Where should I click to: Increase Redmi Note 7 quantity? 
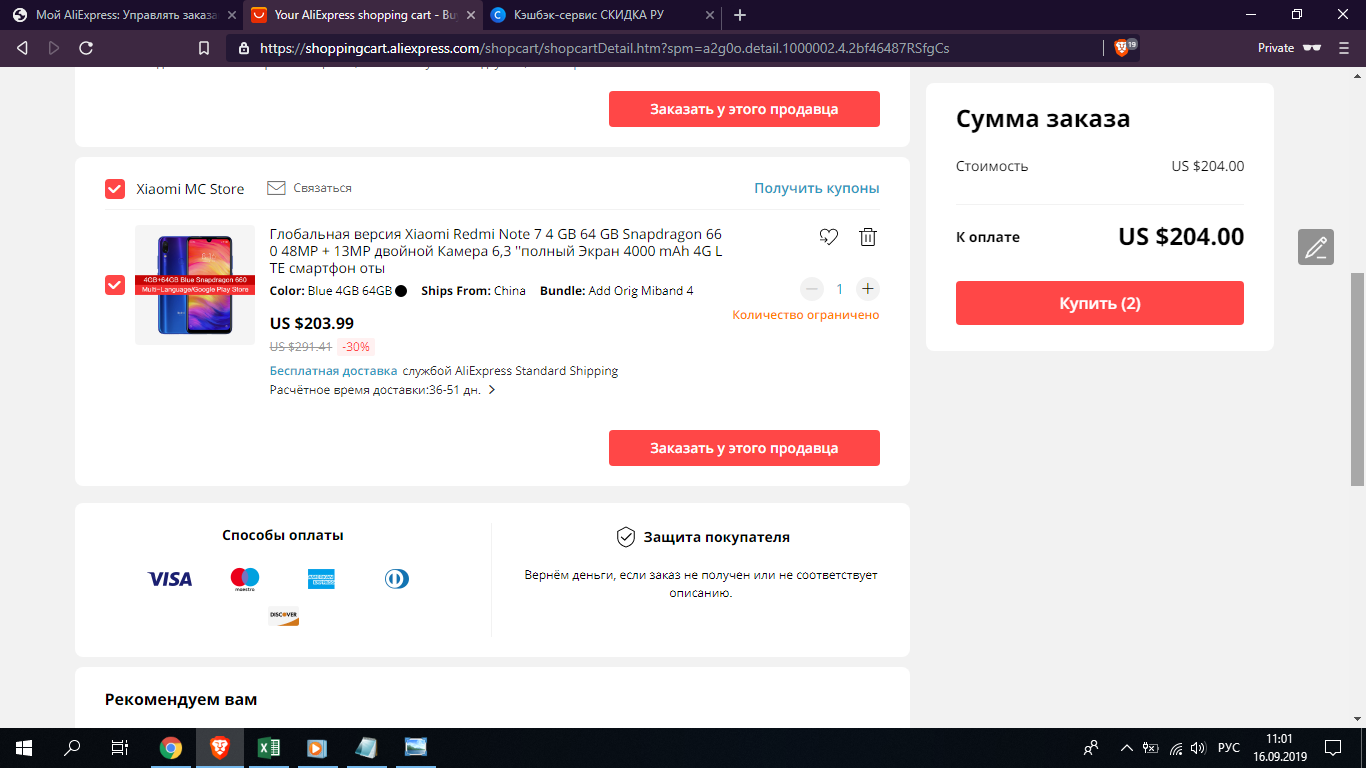[x=868, y=289]
